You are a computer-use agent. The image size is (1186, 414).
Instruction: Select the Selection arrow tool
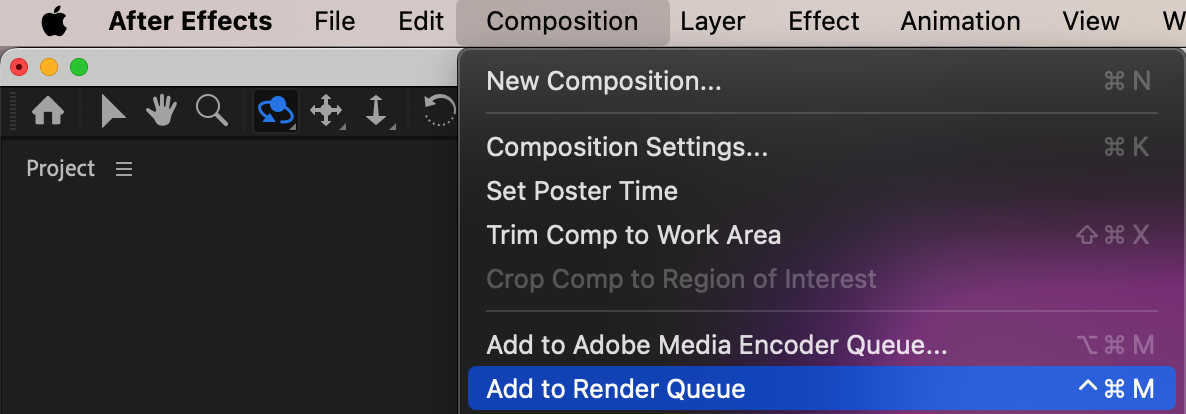(x=113, y=111)
